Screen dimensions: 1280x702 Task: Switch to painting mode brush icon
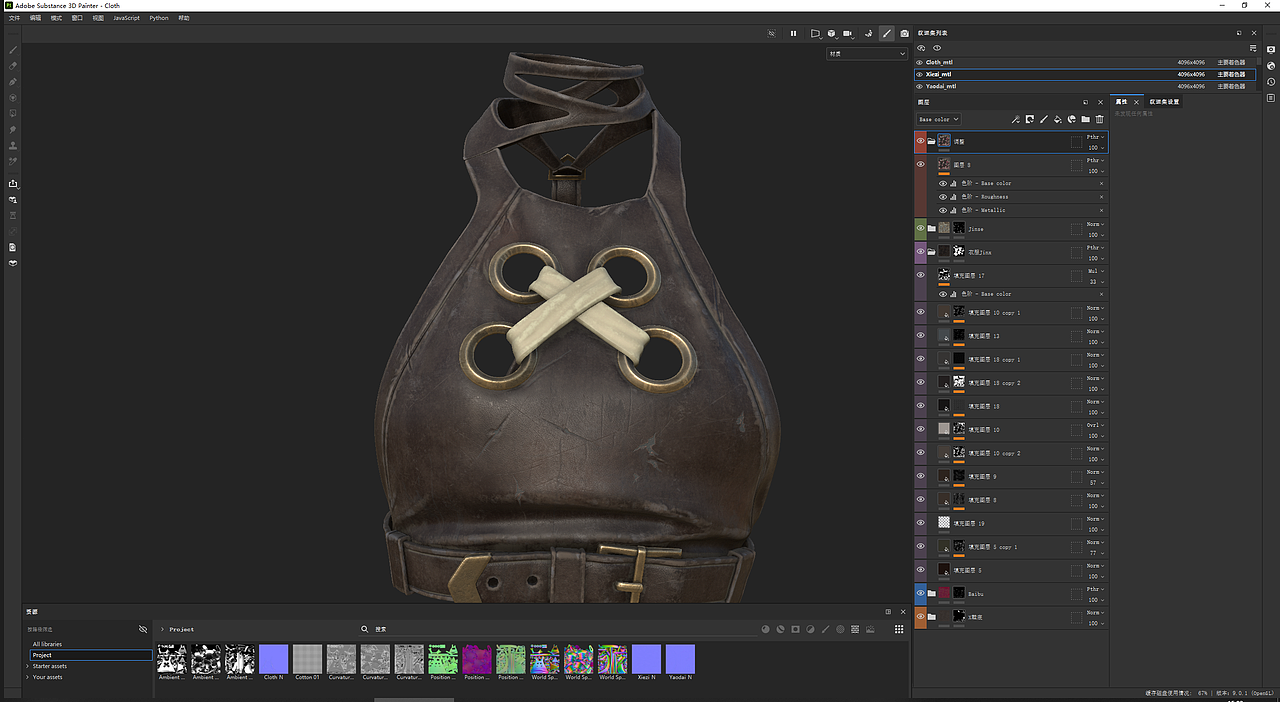point(886,33)
